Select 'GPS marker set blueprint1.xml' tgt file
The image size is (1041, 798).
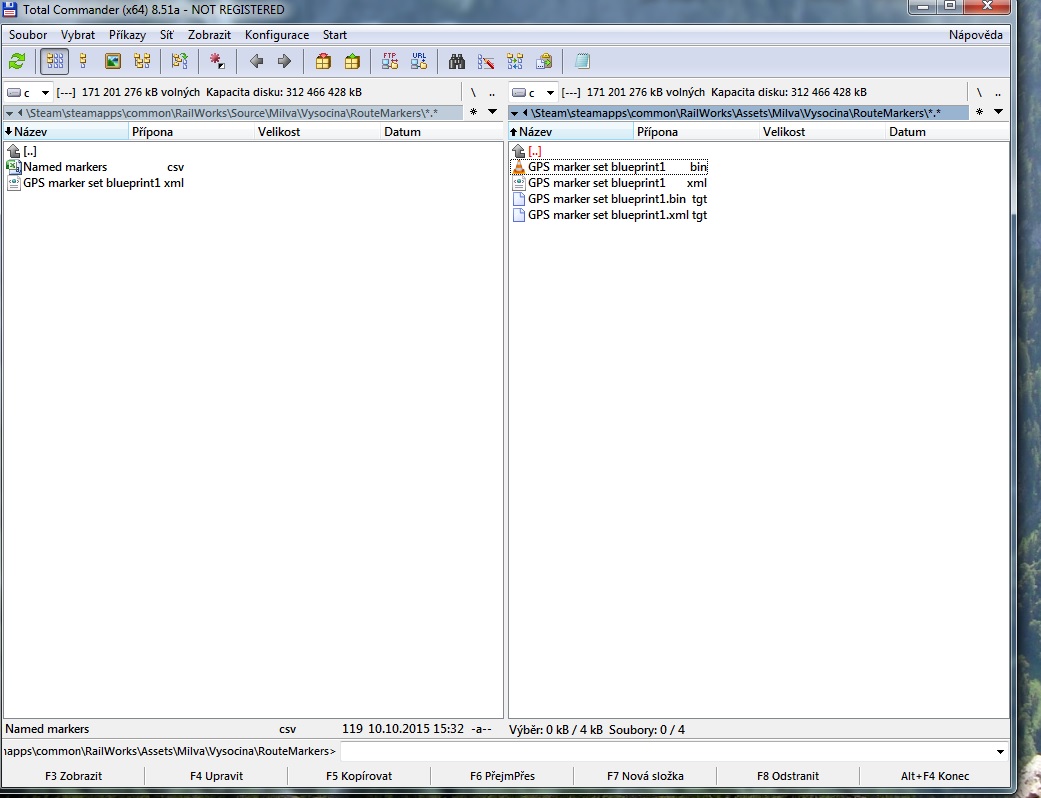click(609, 215)
